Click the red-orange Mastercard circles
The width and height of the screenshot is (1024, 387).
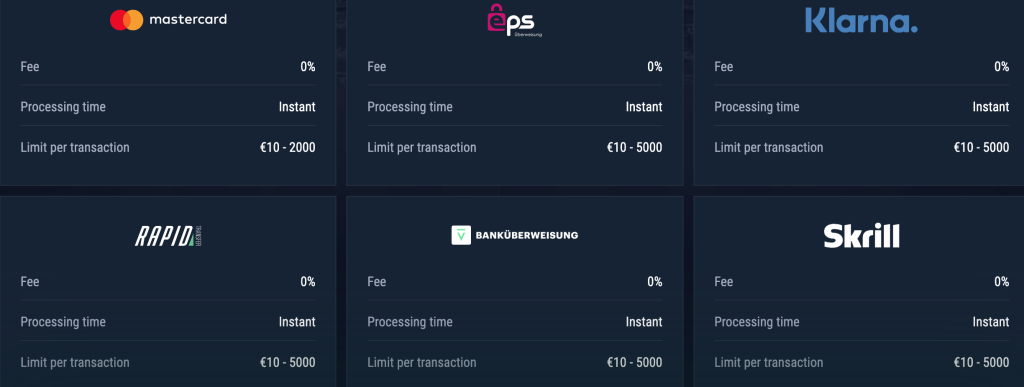pos(127,20)
